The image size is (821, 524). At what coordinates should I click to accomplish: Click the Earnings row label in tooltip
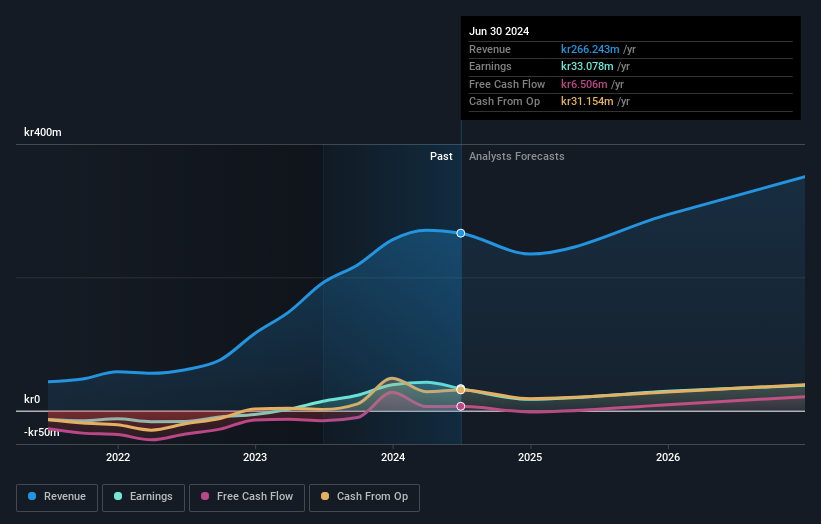(x=490, y=66)
